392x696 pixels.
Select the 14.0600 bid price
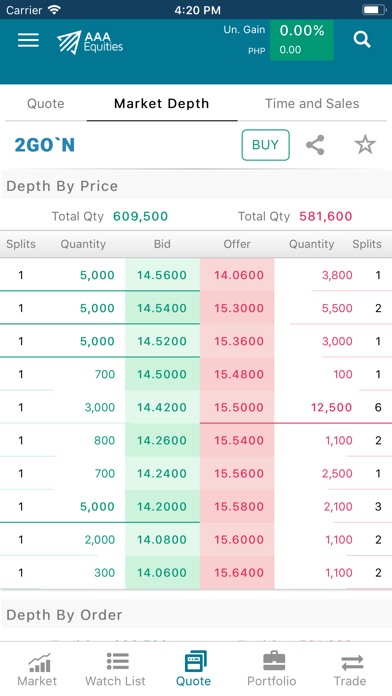tap(162, 573)
